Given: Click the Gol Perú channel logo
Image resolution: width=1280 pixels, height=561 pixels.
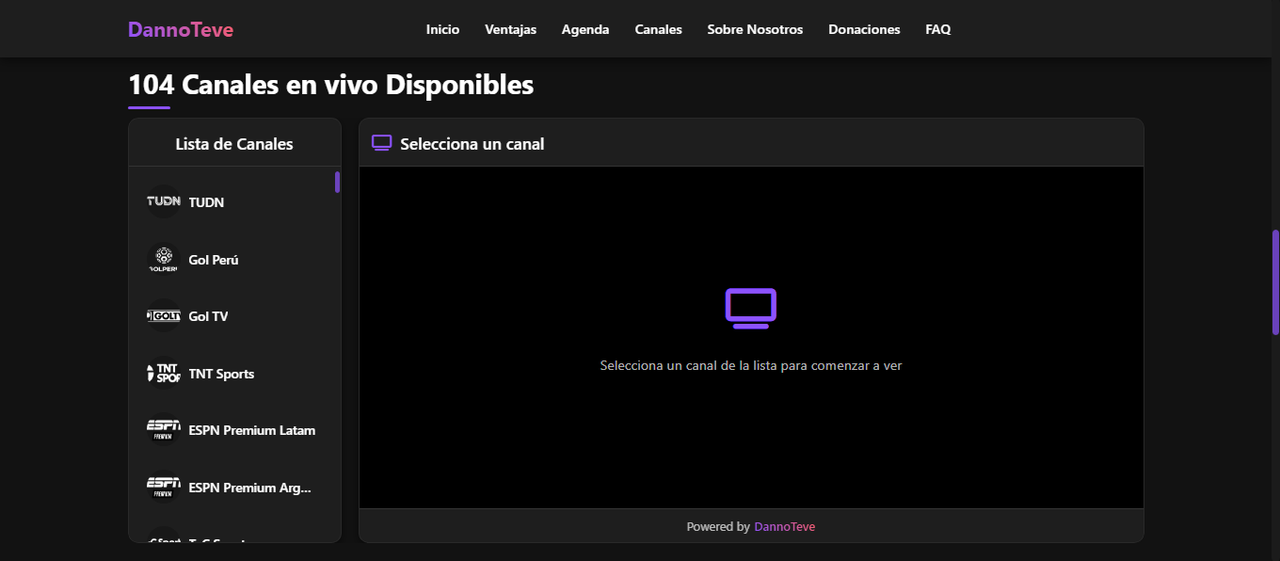Looking at the screenshot, I should (164, 259).
